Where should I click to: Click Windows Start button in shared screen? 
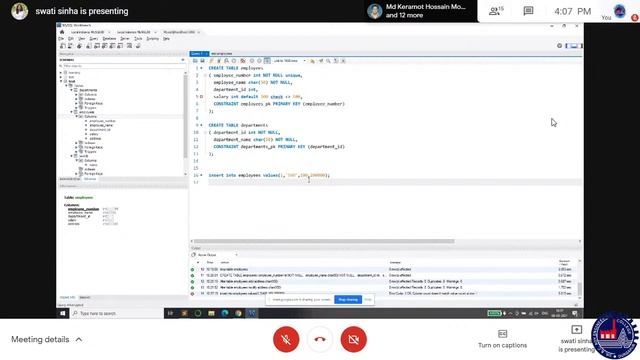point(63,313)
